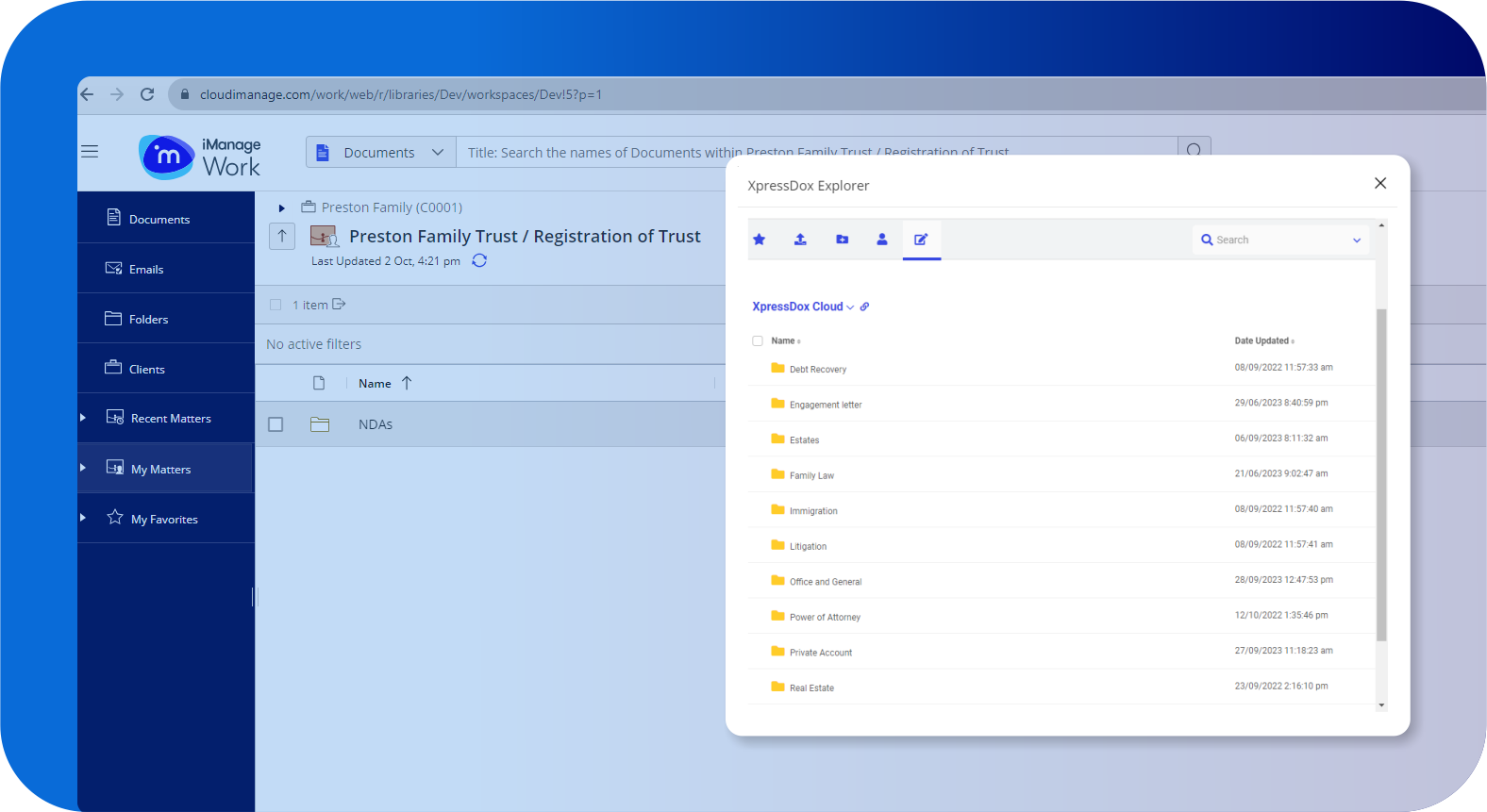Screen dimensions: 1487x812
Task: Click the browser address bar URL
Action: (401, 94)
